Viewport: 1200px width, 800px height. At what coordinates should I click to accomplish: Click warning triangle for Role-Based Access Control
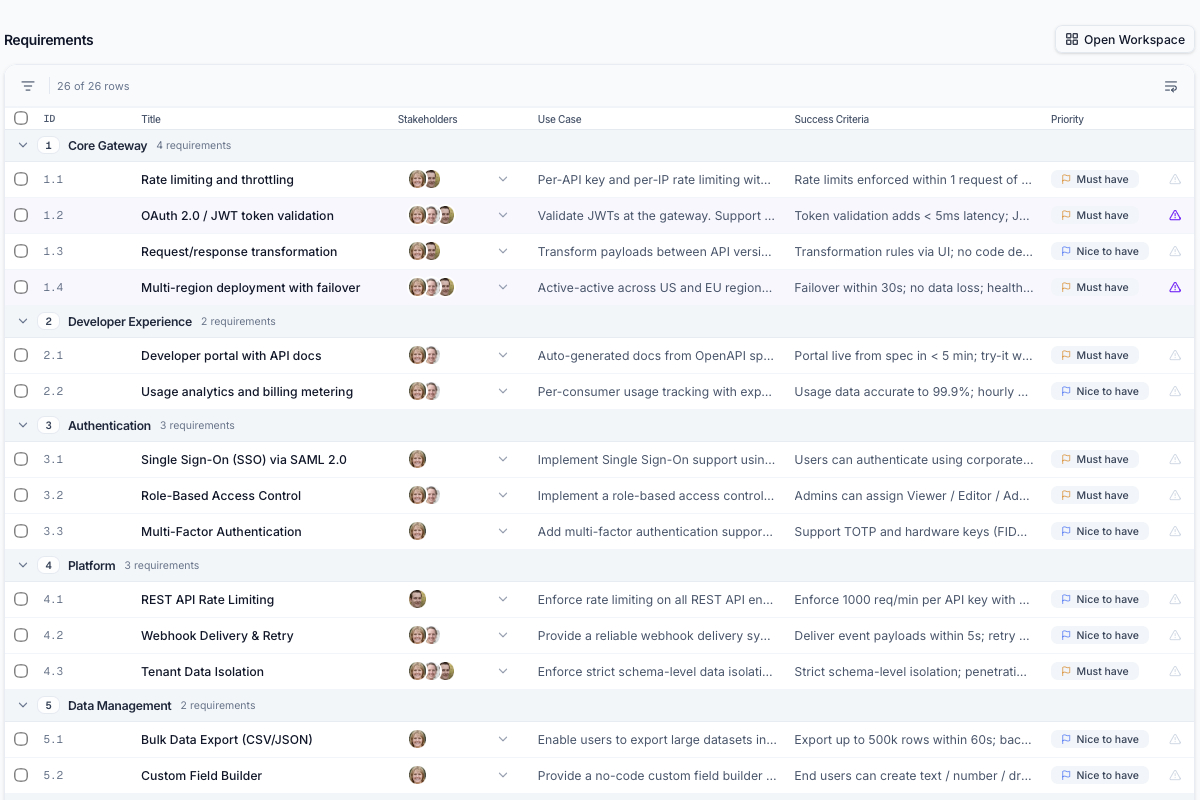[x=1175, y=496]
